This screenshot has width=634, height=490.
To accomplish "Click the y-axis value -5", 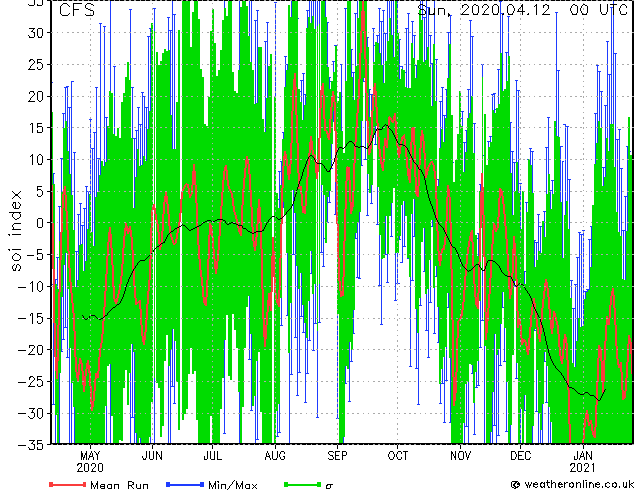I will pos(36,255).
